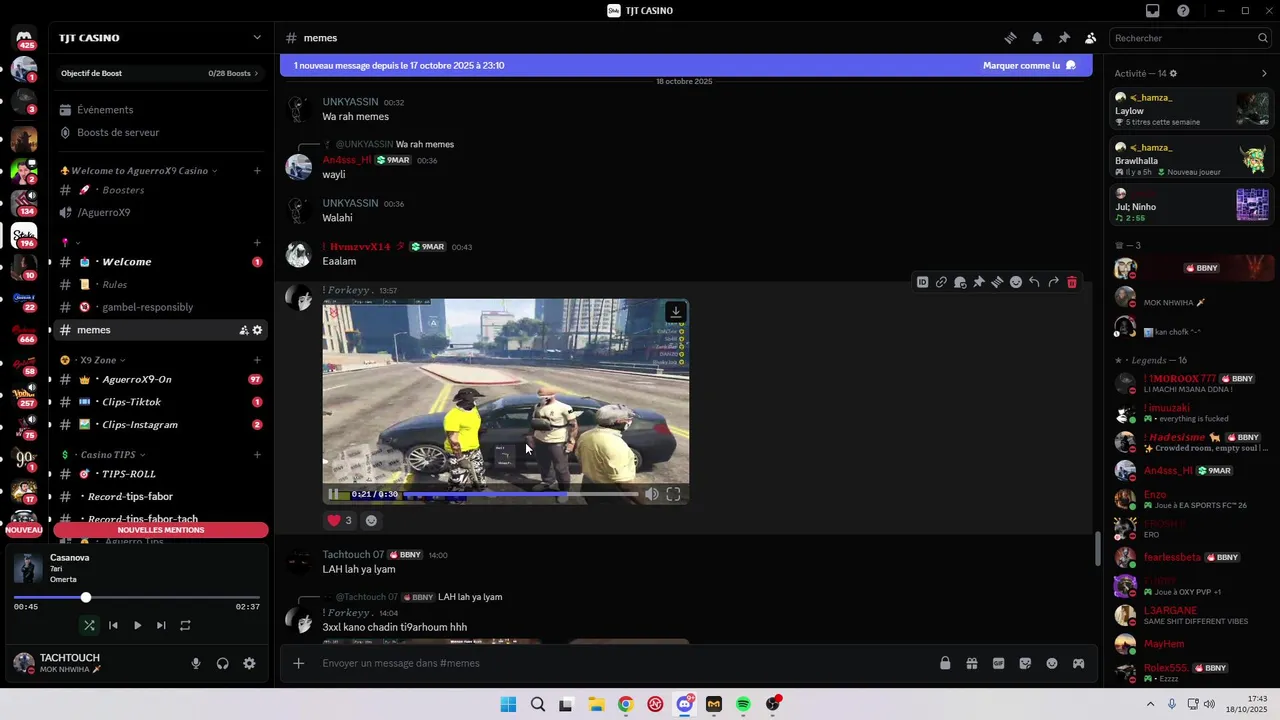Open the gambel-responsibly channel
The height and width of the screenshot is (720, 1280).
pos(160,307)
